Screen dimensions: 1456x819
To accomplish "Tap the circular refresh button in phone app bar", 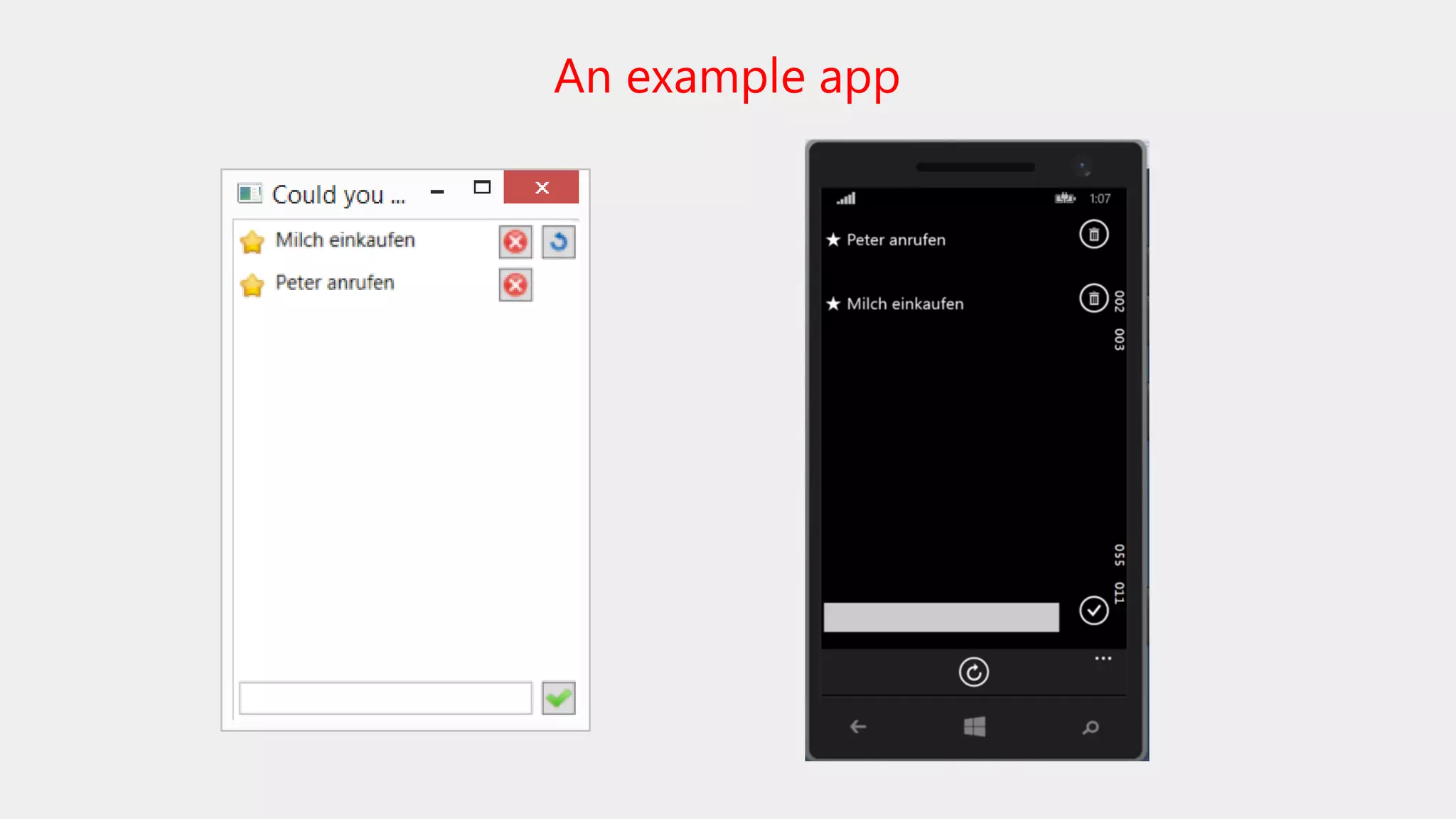I will pyautogui.click(x=973, y=672).
